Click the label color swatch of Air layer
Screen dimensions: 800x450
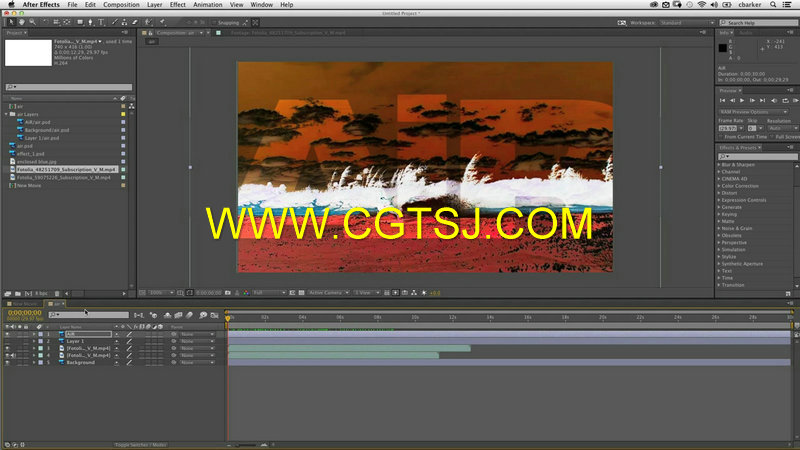point(41,334)
